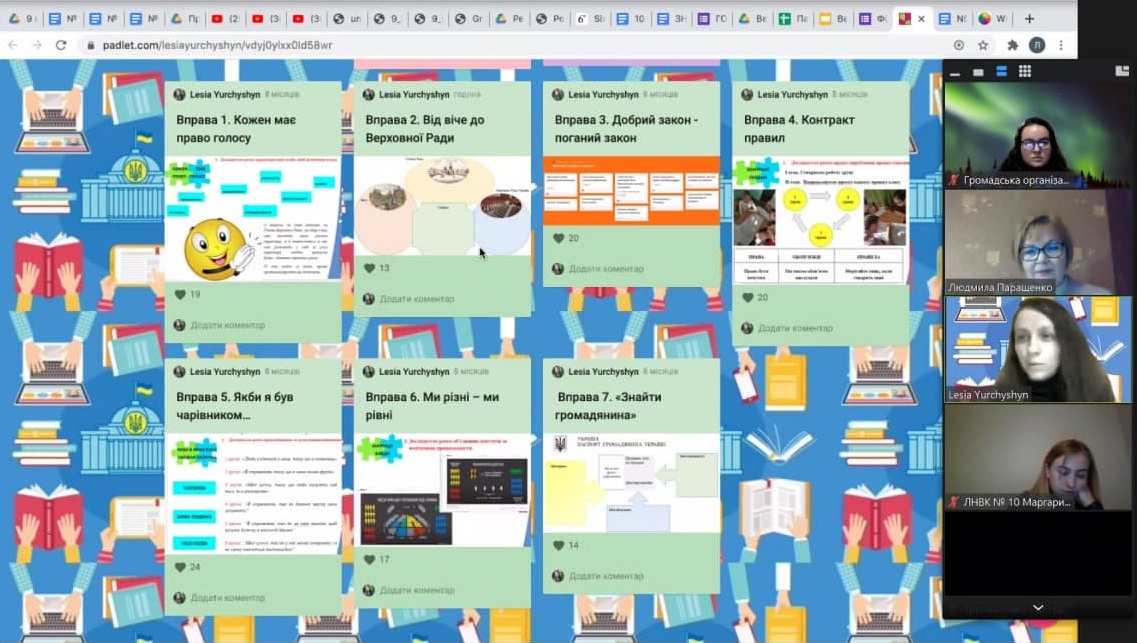
Task: Go back using the browser back arrow
Action: 12,45
